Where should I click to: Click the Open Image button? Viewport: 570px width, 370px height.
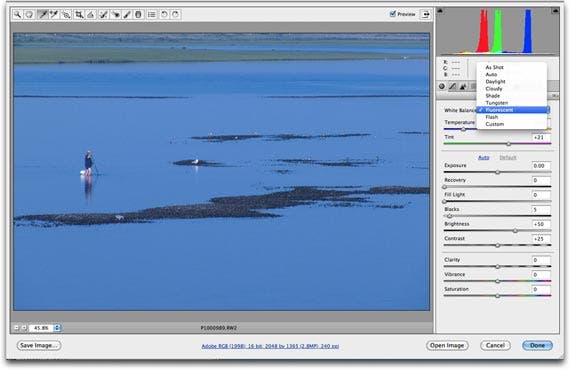[447, 345]
